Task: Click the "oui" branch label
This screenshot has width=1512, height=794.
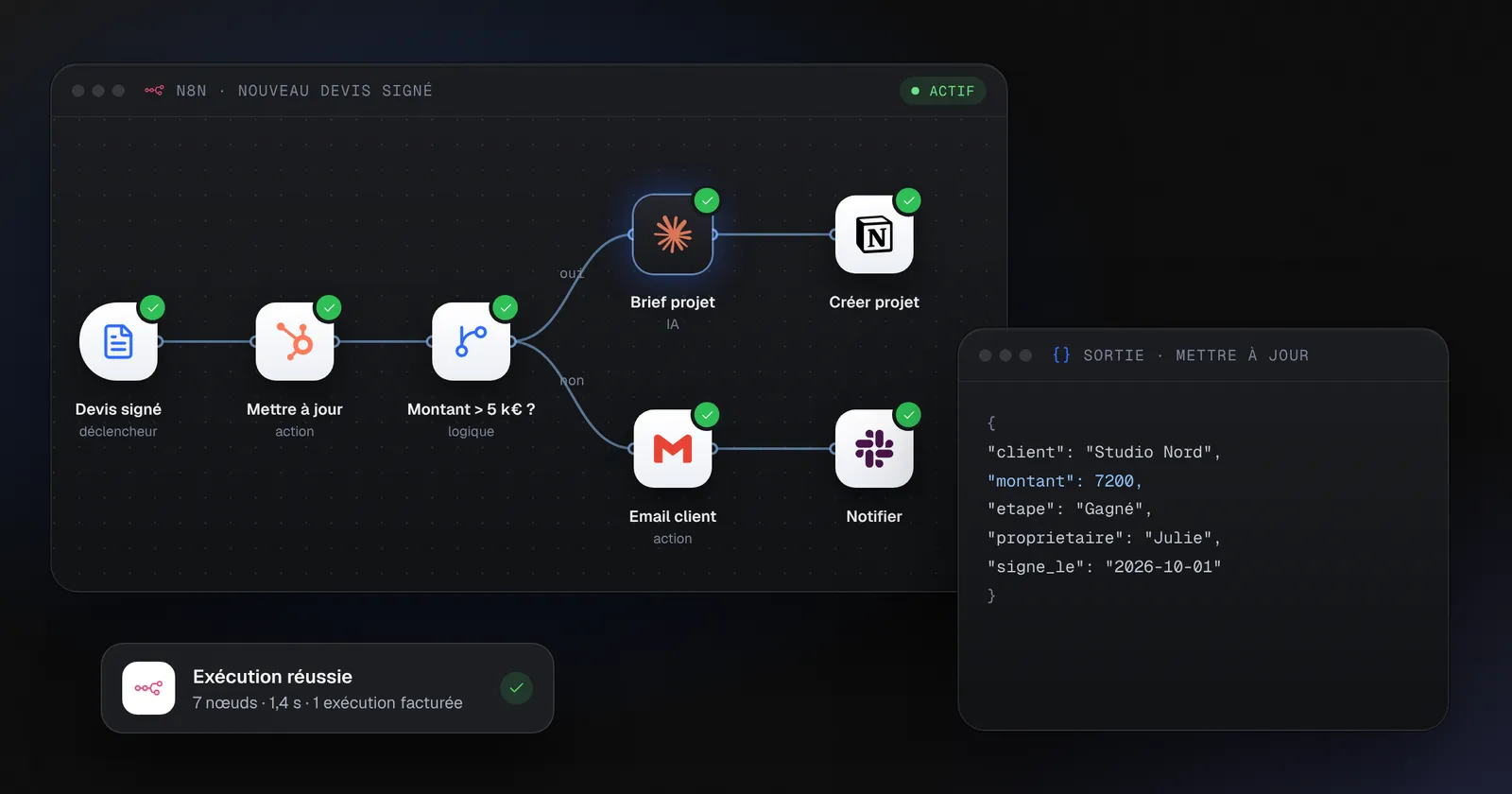Action: click(572, 273)
